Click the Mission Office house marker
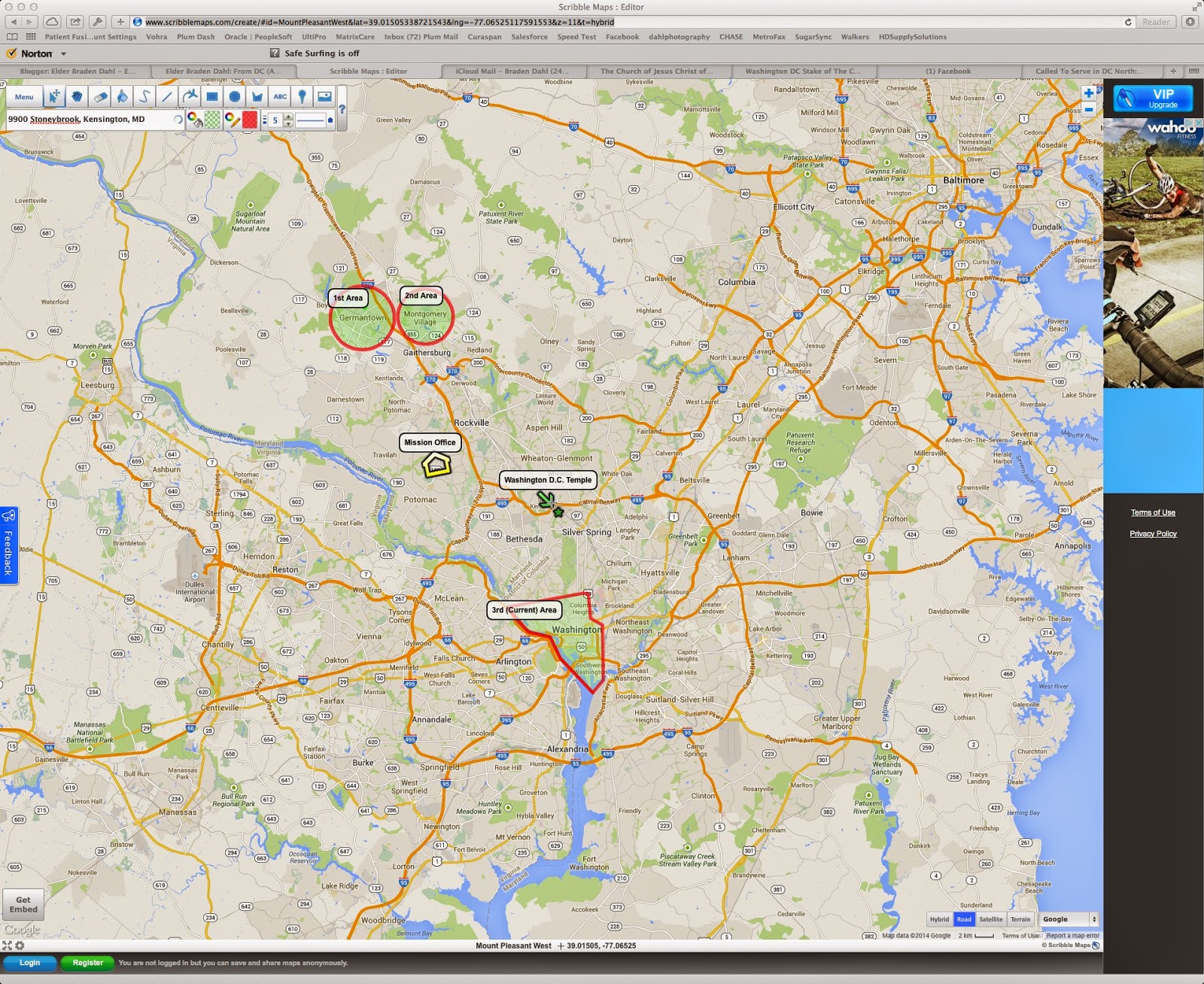This screenshot has width=1204, height=984. tap(436, 466)
